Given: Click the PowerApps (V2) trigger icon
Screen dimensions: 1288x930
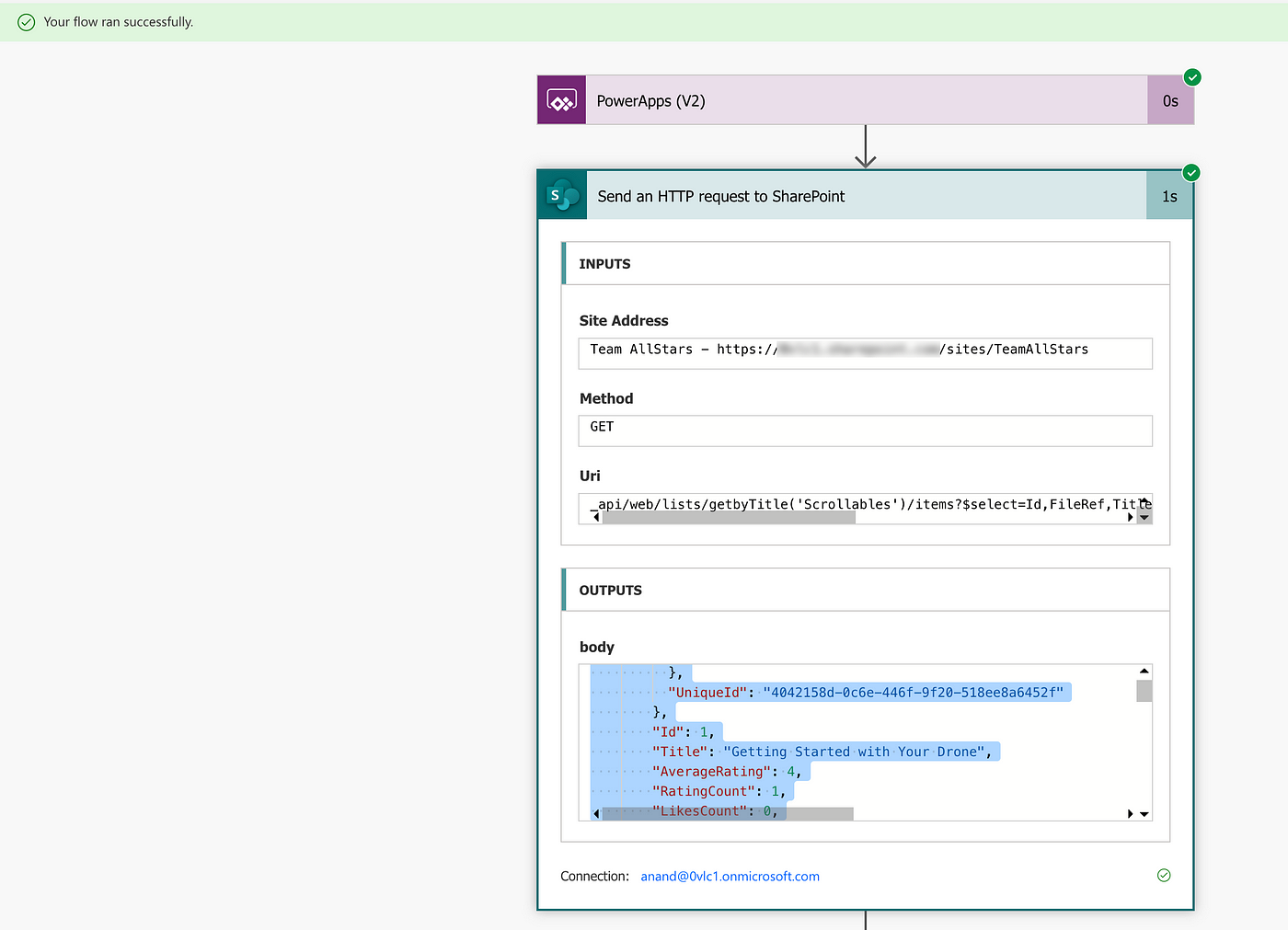Looking at the screenshot, I should click(561, 100).
